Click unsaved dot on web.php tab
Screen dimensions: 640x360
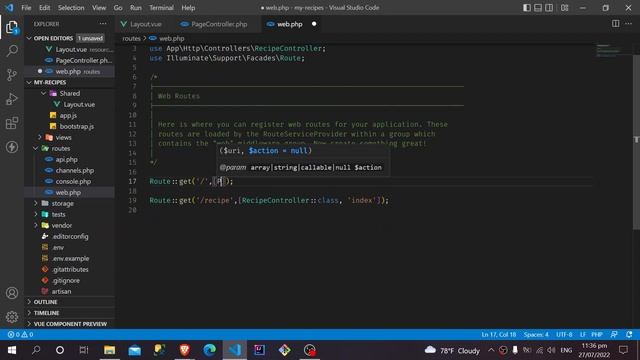(x=314, y=24)
